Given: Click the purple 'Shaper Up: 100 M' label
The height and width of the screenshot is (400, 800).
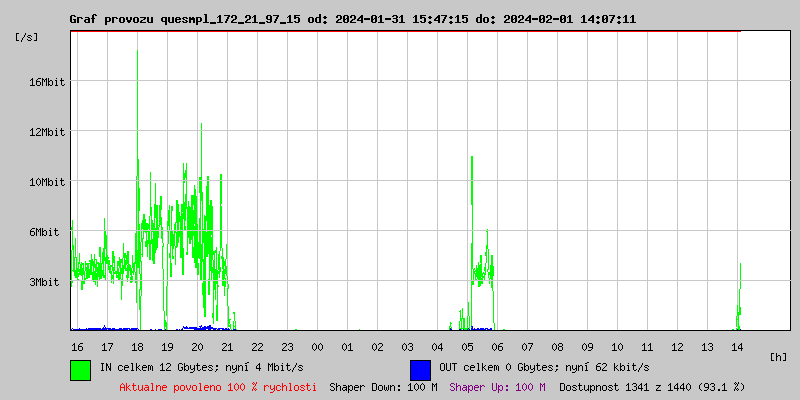Looking at the screenshot, I should point(497,387).
